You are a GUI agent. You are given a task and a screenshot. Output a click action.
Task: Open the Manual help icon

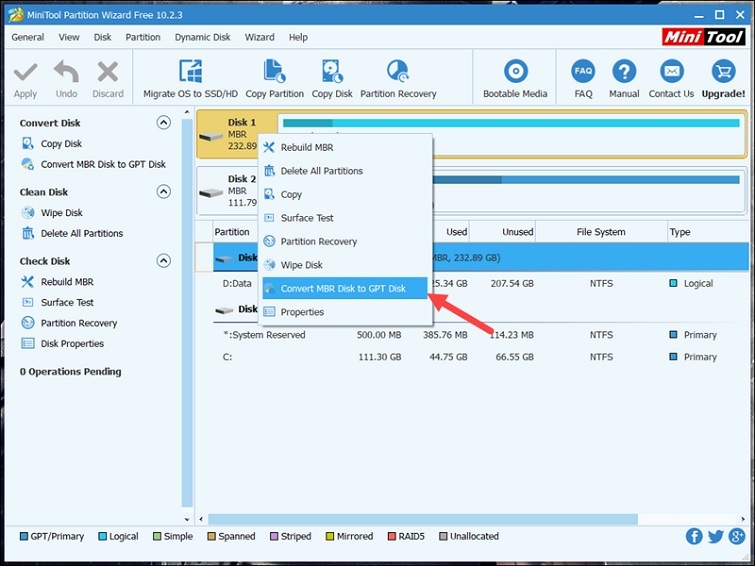[624, 73]
